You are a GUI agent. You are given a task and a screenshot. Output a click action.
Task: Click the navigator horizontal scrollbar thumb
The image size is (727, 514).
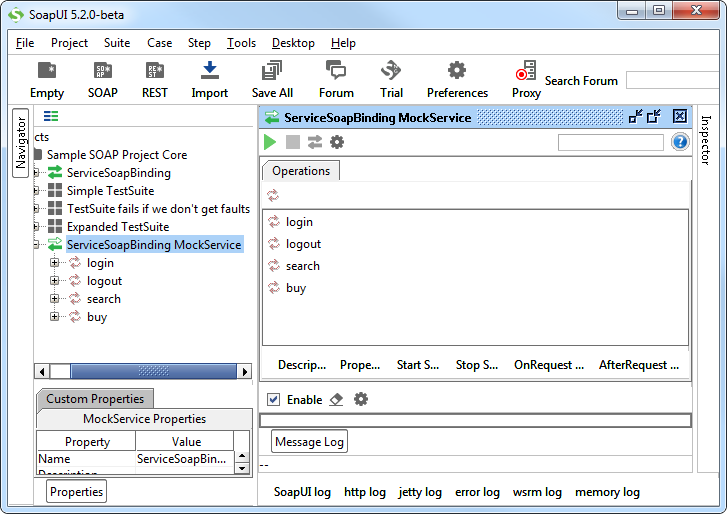[x=153, y=371]
